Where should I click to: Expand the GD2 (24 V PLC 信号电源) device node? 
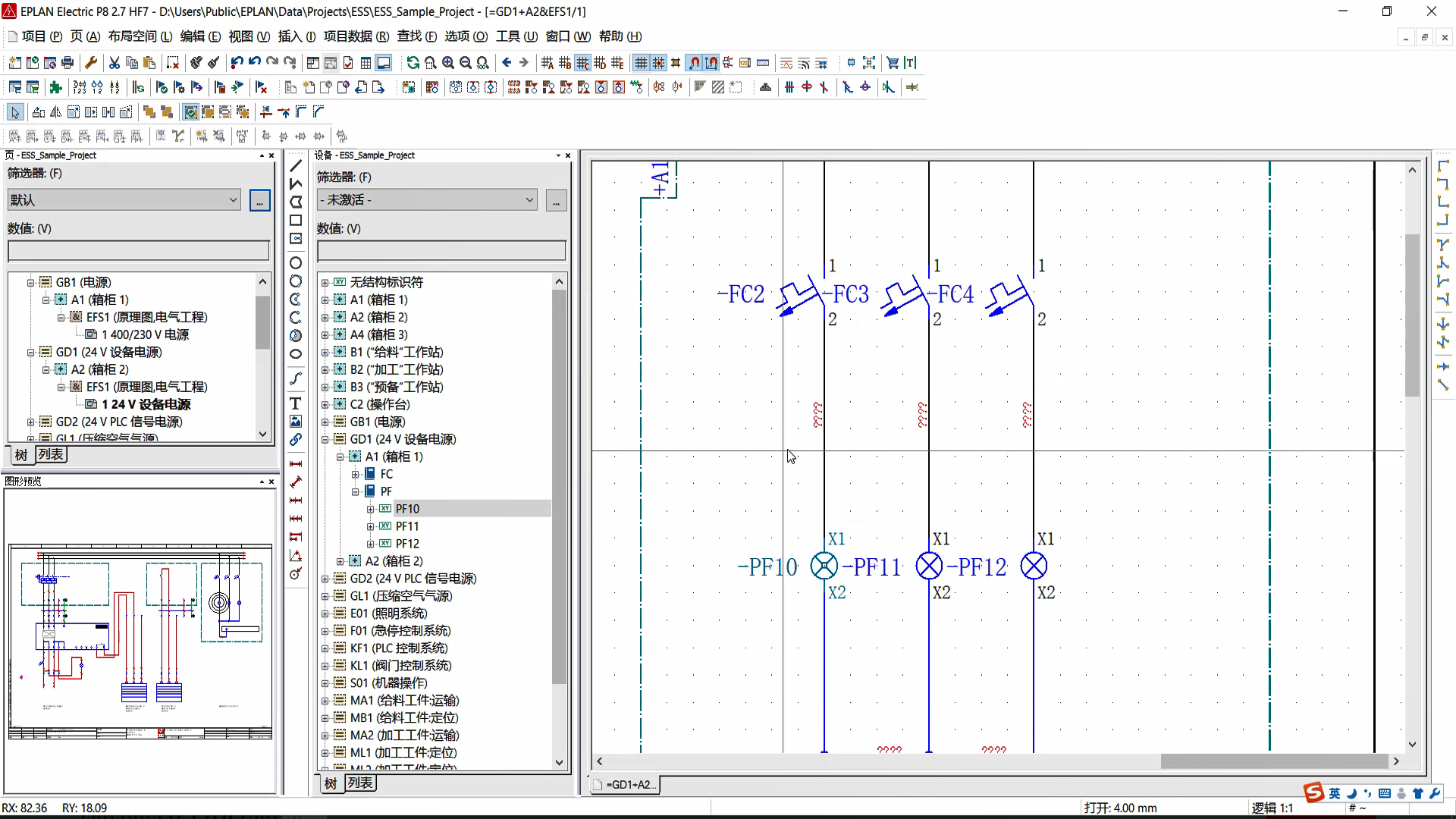(325, 579)
